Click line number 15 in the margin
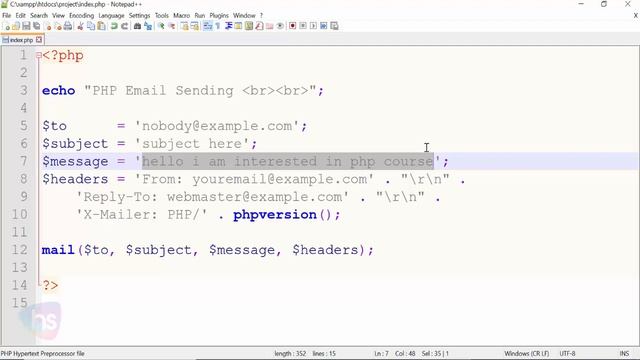This screenshot has width=640, height=360. click(20, 303)
